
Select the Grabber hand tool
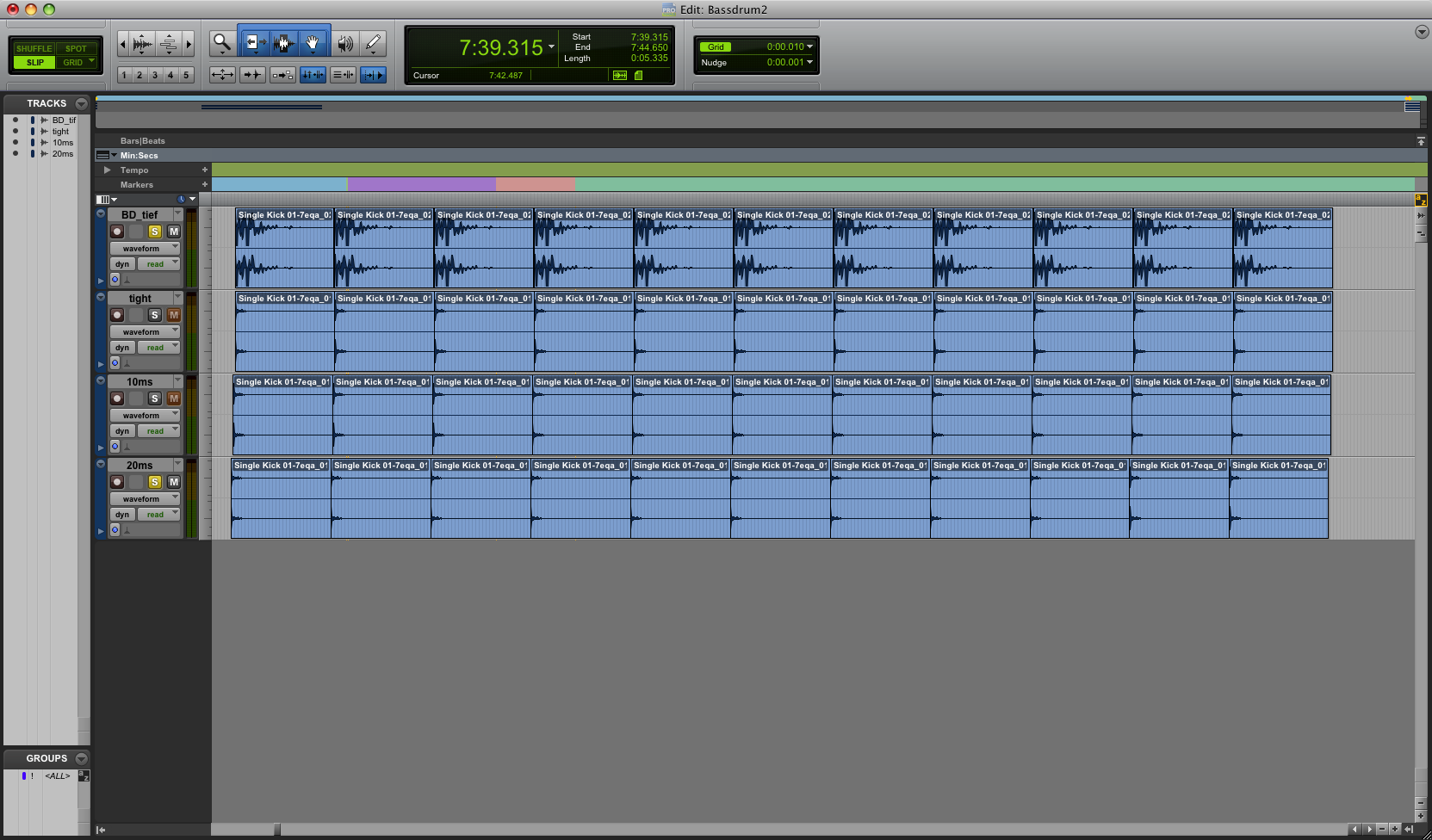click(x=313, y=42)
